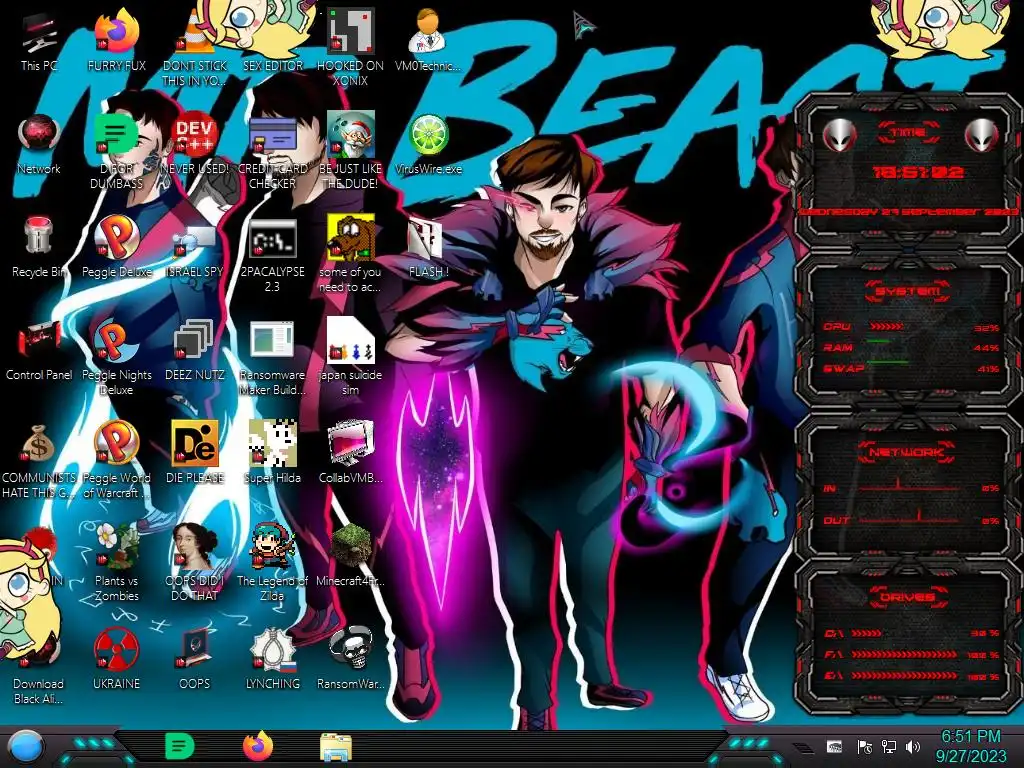Viewport: 1024px width, 768px height.
Task: Click the NETWORK widget header
Action: coord(908,452)
